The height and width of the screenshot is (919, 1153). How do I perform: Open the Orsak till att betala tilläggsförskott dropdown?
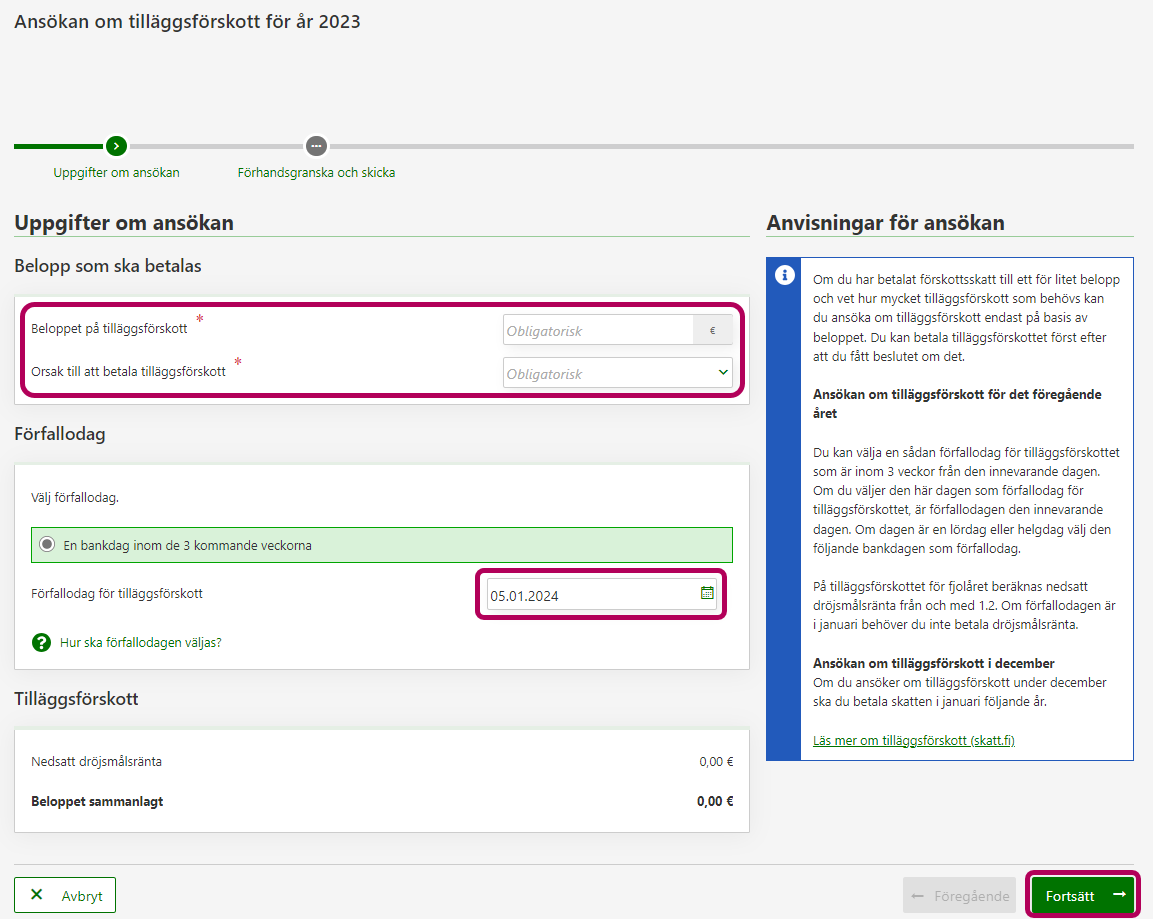(608, 373)
